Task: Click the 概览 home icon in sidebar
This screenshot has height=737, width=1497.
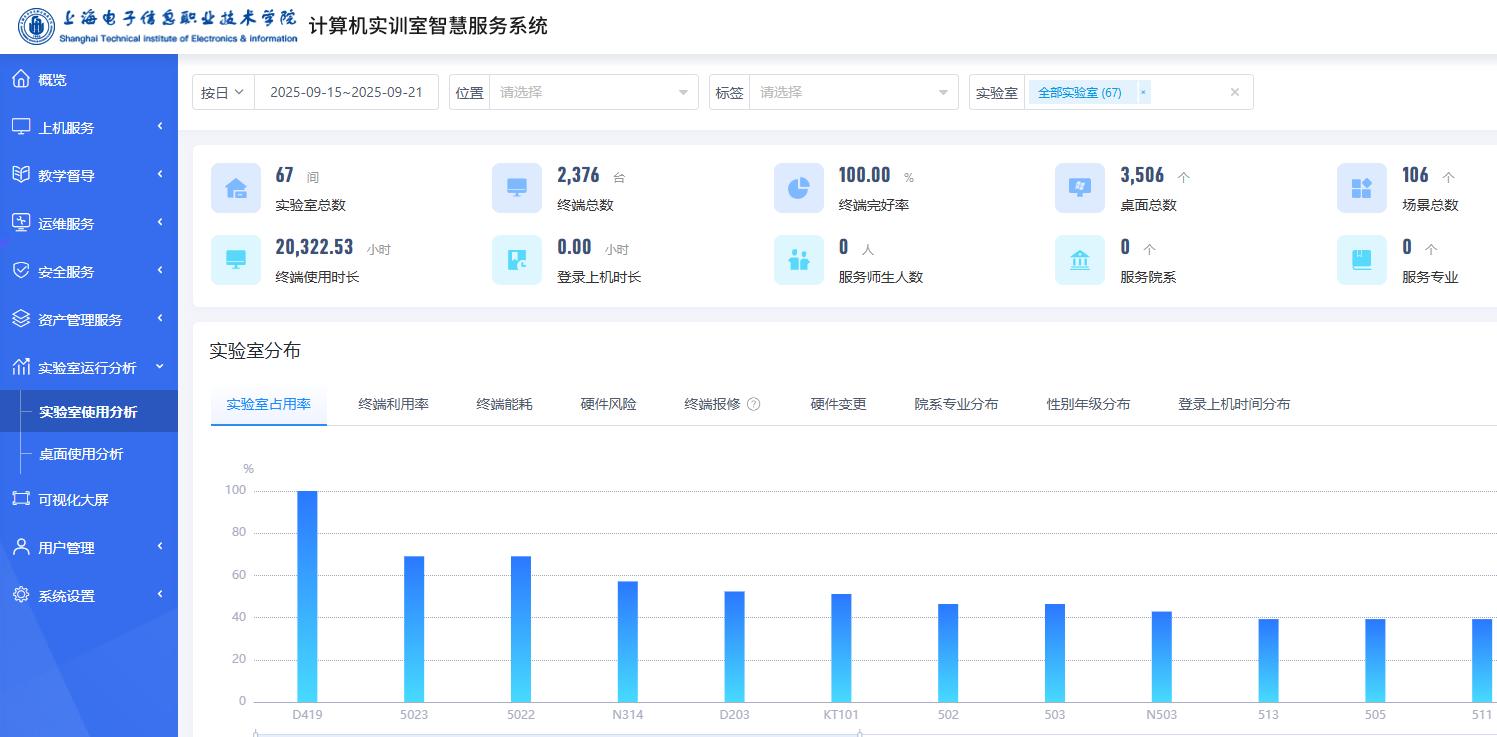Action: [x=21, y=79]
